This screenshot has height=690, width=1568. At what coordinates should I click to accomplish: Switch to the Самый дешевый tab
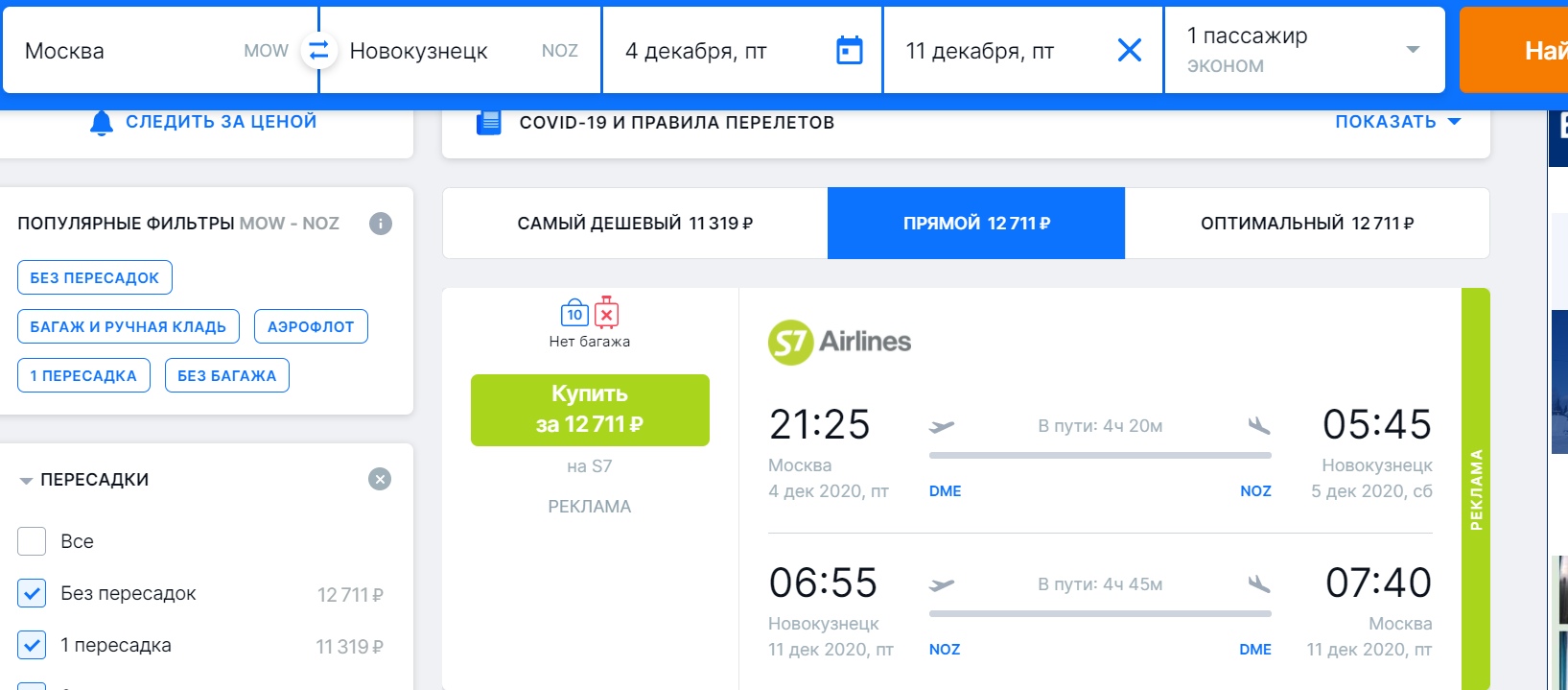635,224
